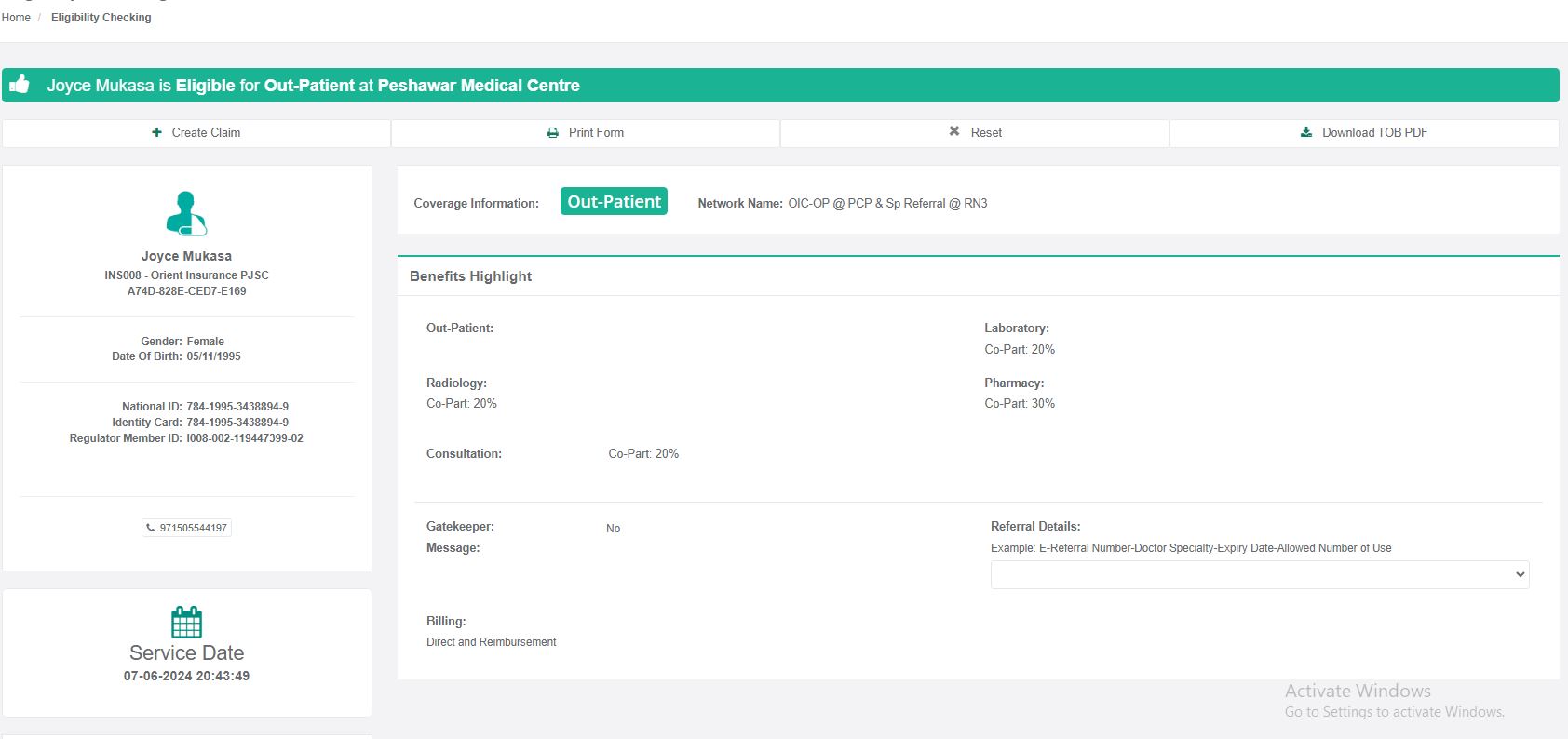The height and width of the screenshot is (739, 1568).
Task: Click the patient avatar icon above Joyce Mukasa
Action: pyautogui.click(x=186, y=213)
